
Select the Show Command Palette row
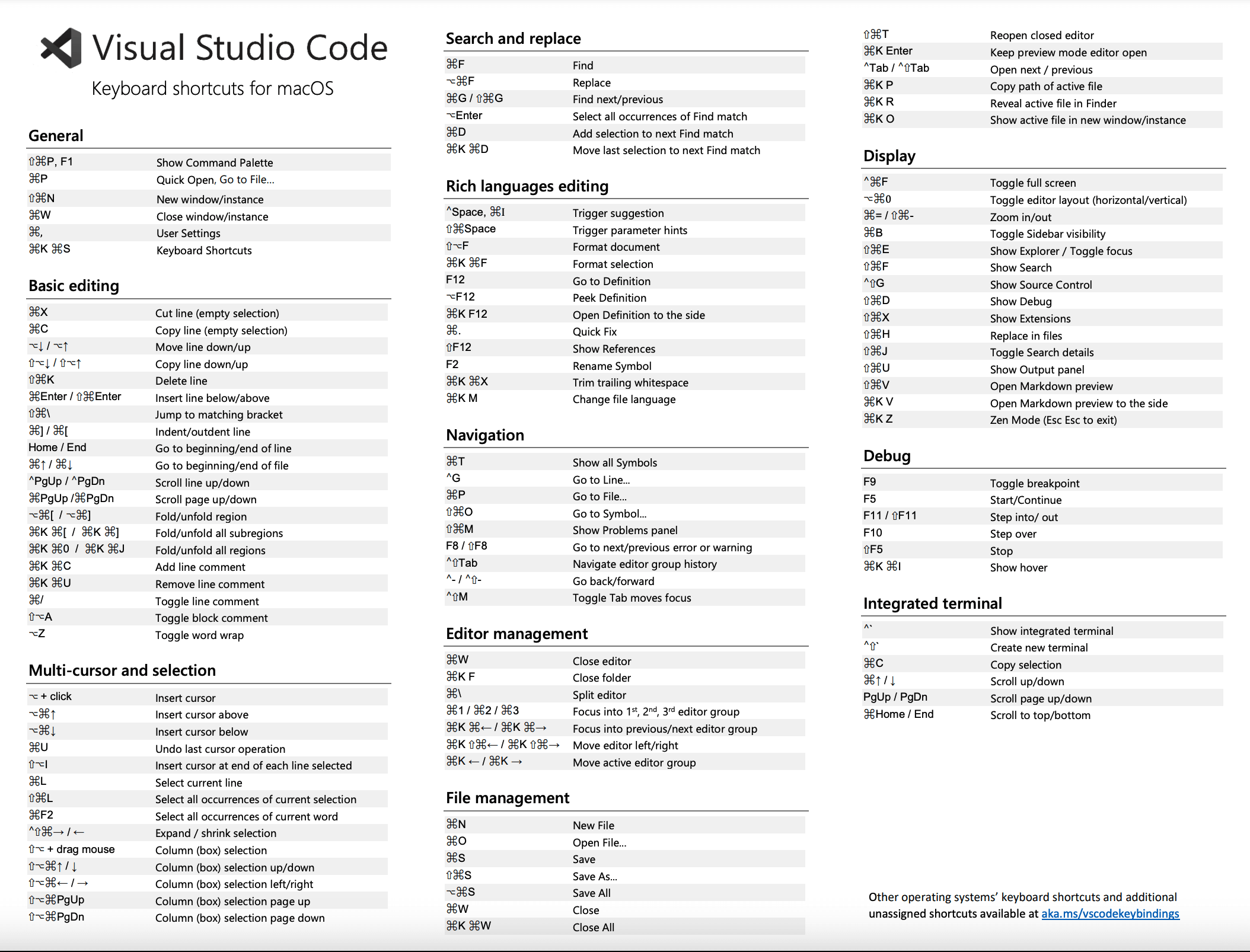(215, 162)
